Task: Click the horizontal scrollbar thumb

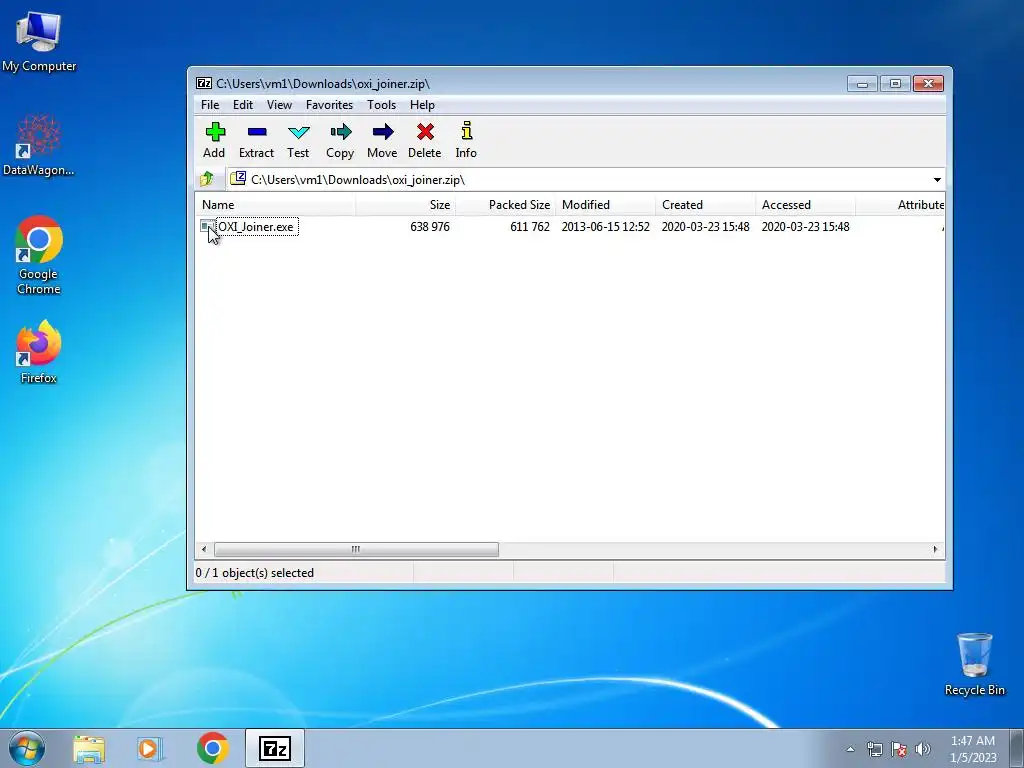Action: 356,549
